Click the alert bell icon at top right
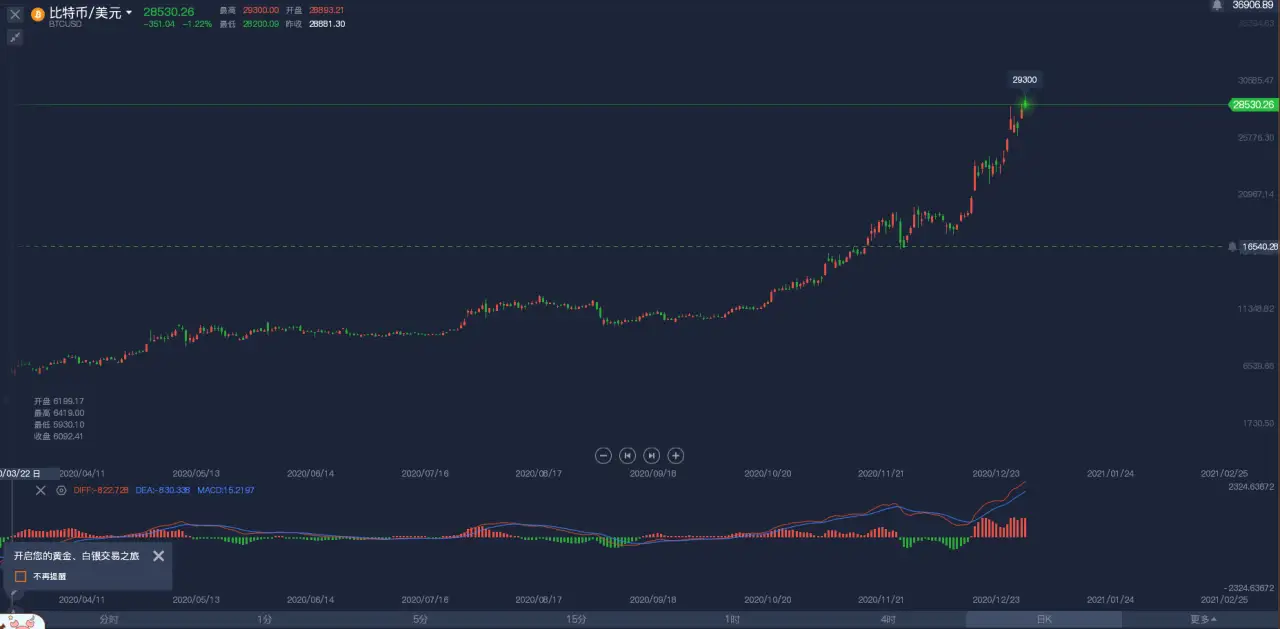1280x629 pixels. [x=1217, y=6]
